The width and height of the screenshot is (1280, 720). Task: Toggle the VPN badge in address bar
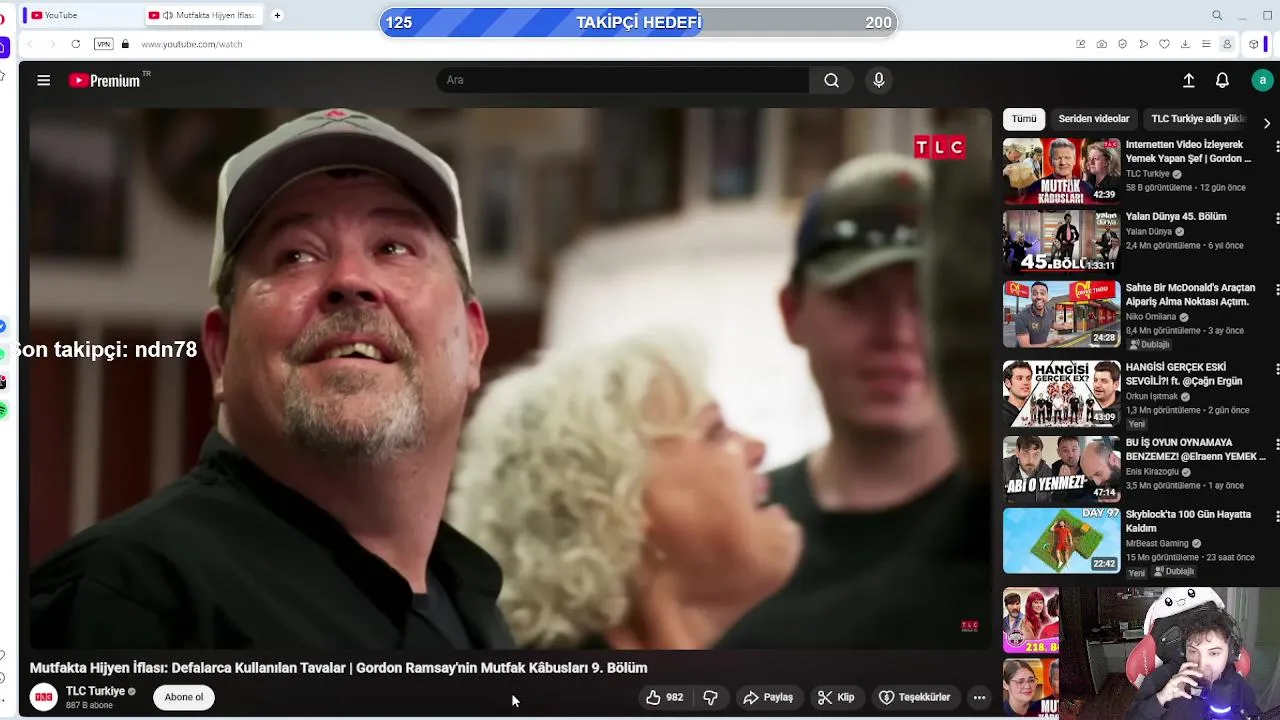(103, 44)
